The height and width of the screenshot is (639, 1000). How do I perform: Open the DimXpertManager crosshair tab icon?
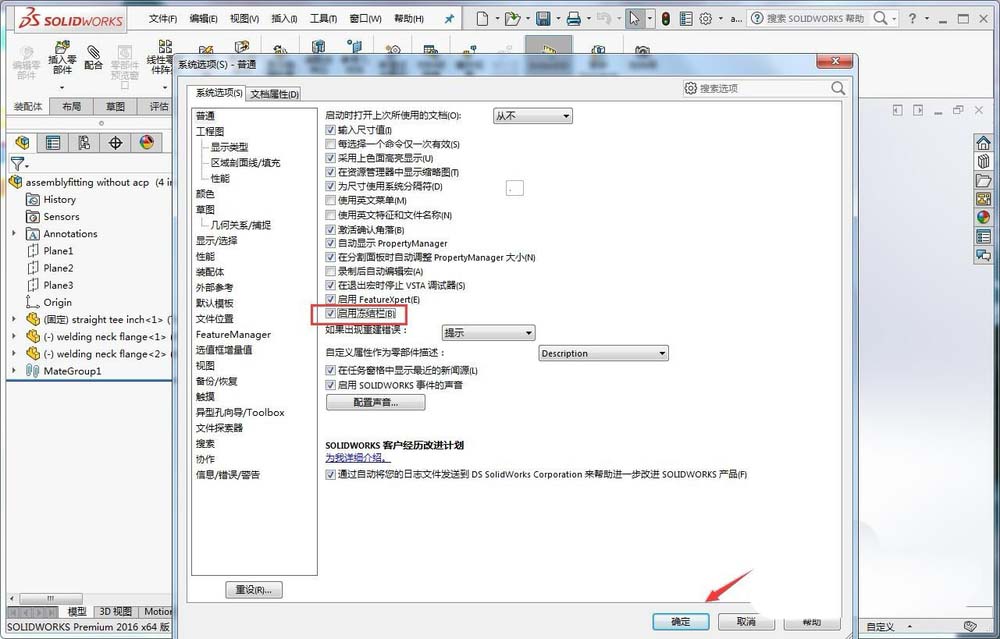(115, 143)
